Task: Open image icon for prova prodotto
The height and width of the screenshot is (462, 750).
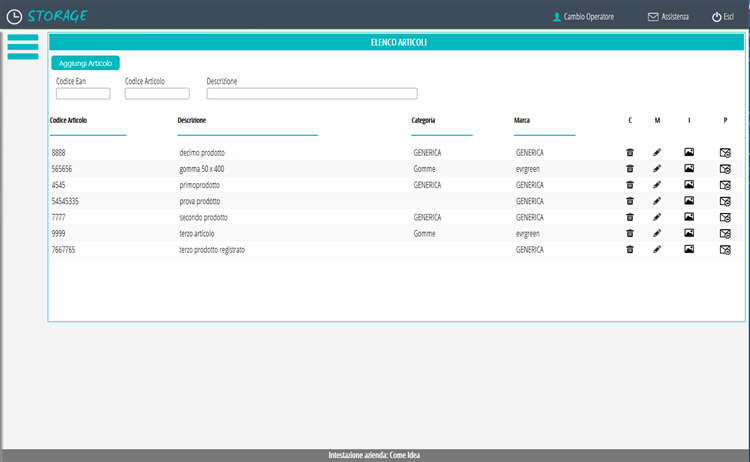Action: (x=689, y=201)
